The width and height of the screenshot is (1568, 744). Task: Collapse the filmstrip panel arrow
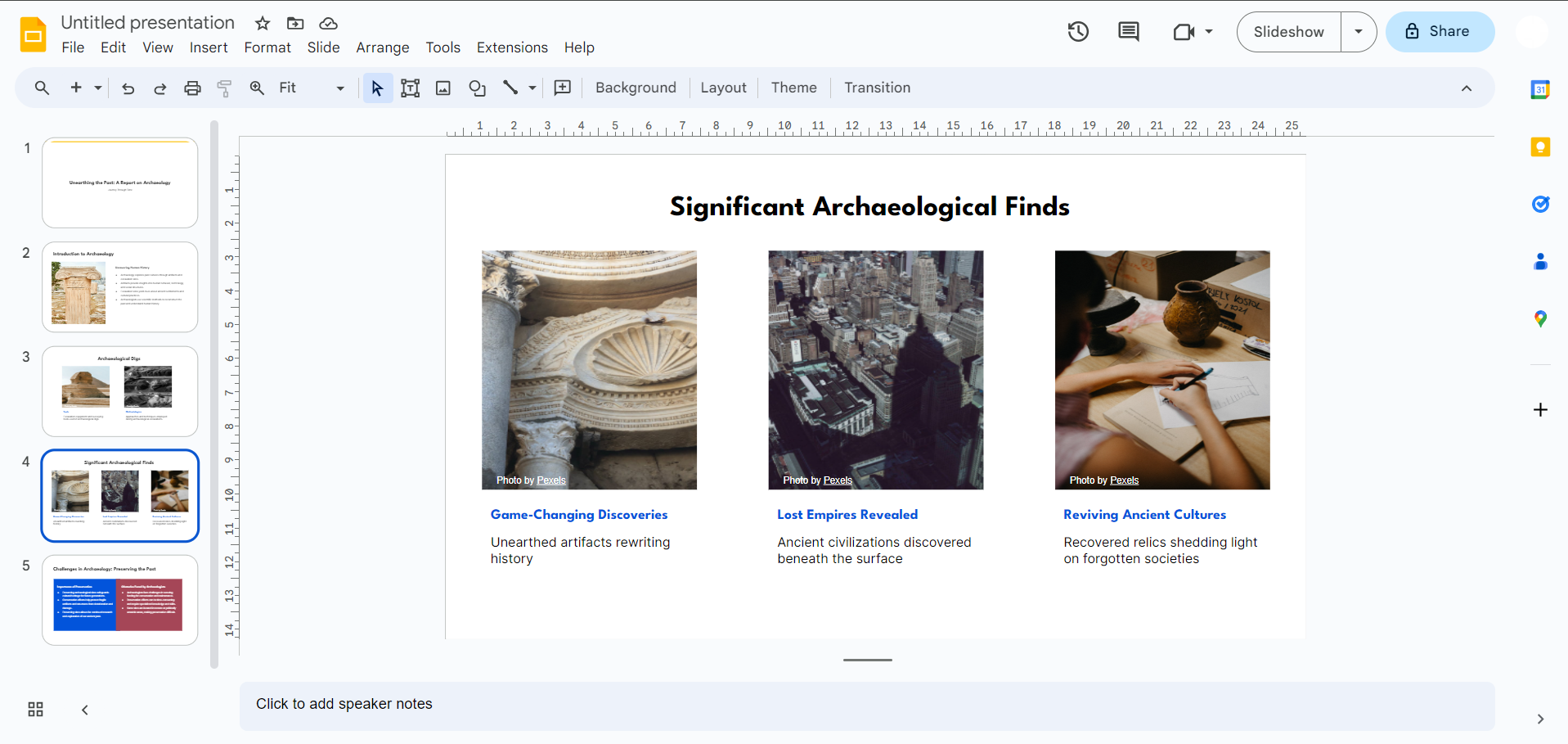[x=85, y=710]
